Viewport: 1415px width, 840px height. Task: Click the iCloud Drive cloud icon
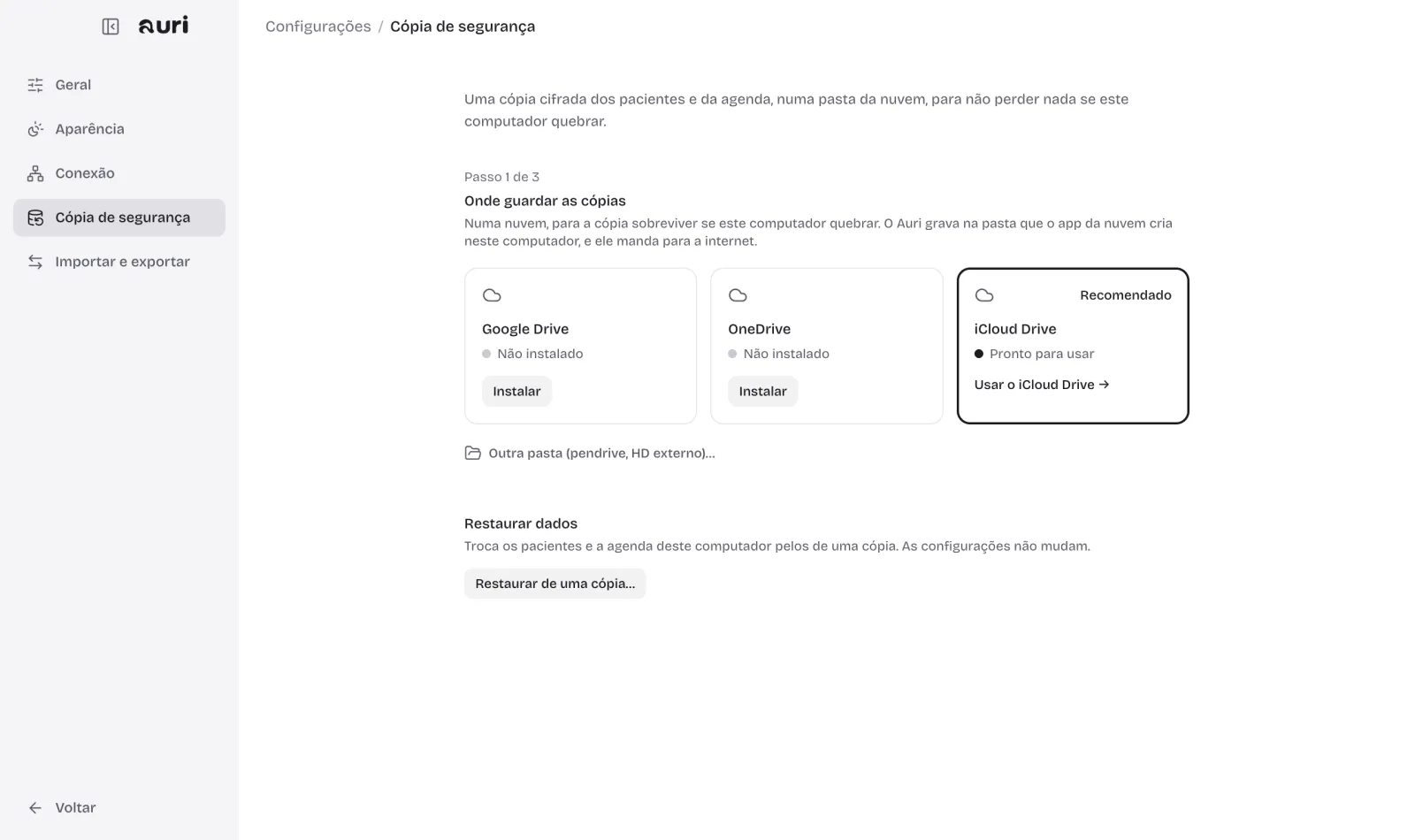pyautogui.click(x=984, y=295)
